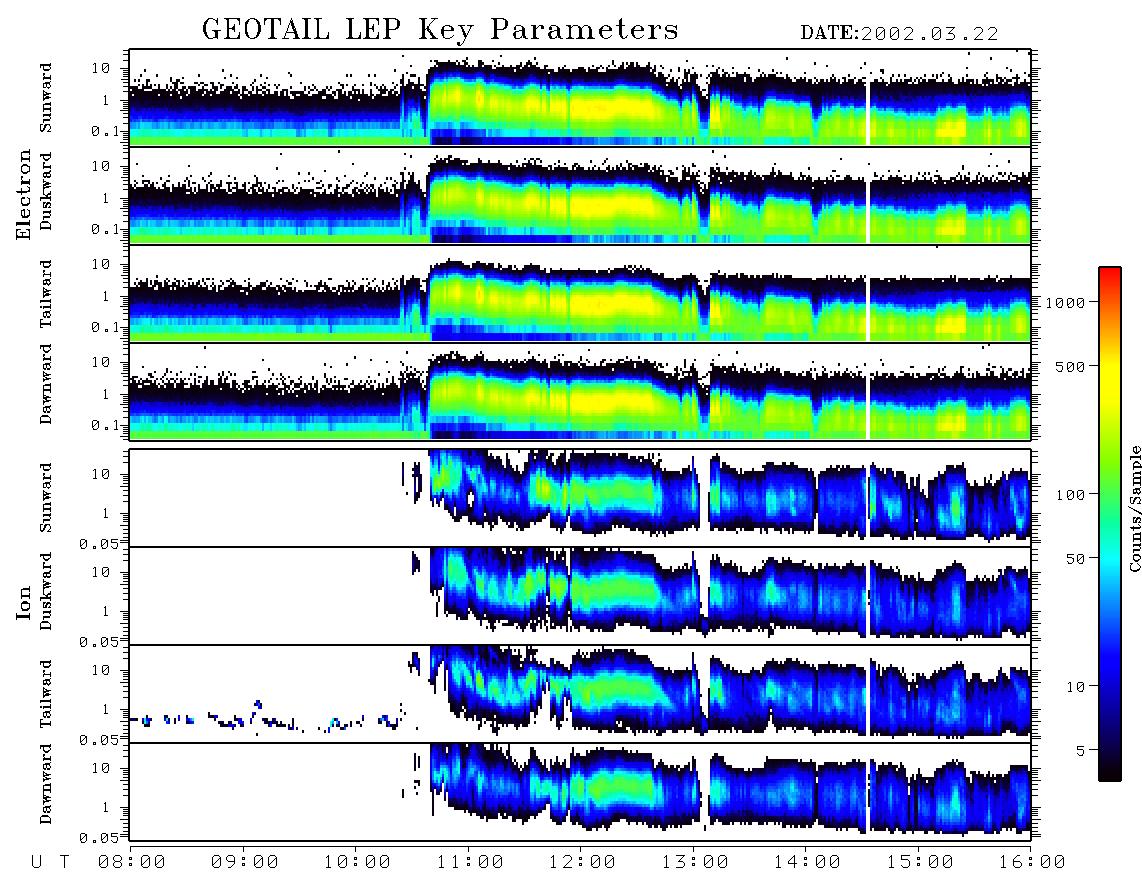Click the 10 tick of Ion Dawnward axis
Viewport: 1142px width, 880px height.
(x=101, y=769)
